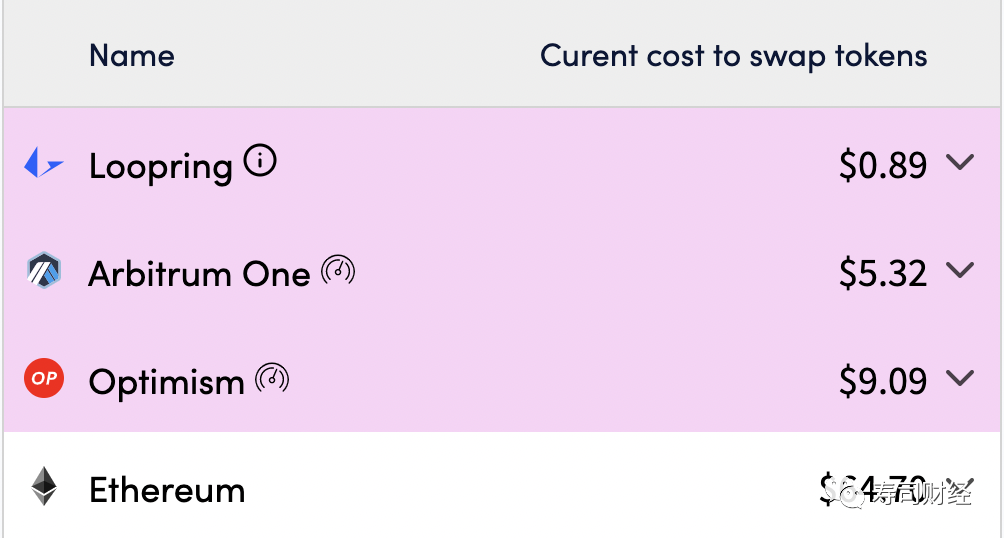This screenshot has height=538, width=1004.
Task: Click the speedometer icon beside Optimism
Action: tap(272, 378)
